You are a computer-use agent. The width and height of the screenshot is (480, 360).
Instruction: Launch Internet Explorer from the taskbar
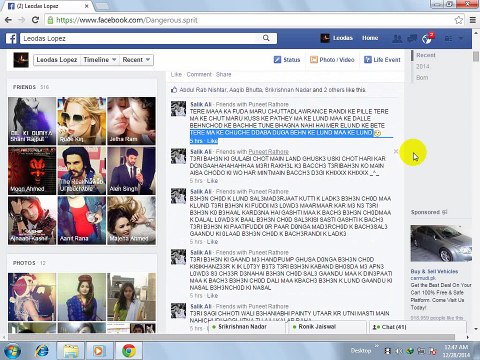click(42, 351)
